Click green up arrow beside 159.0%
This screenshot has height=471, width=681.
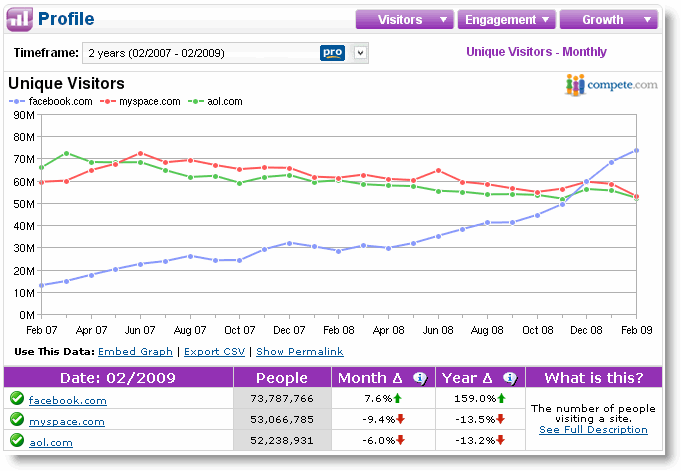pos(501,398)
